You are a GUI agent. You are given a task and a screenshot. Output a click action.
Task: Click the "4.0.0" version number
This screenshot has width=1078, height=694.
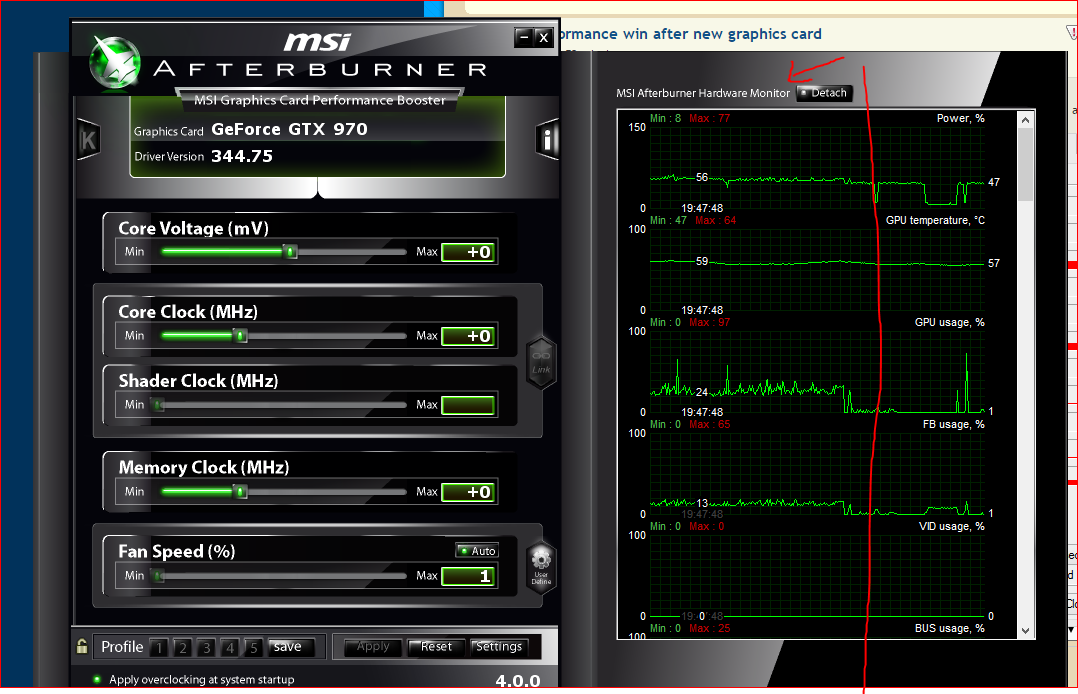click(518, 681)
